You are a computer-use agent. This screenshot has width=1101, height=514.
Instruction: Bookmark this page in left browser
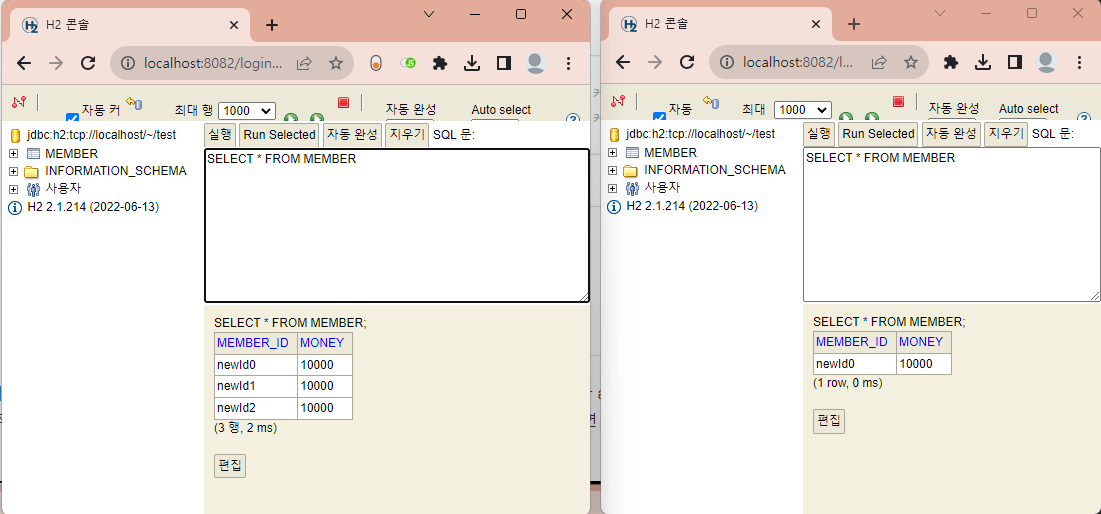pos(336,63)
